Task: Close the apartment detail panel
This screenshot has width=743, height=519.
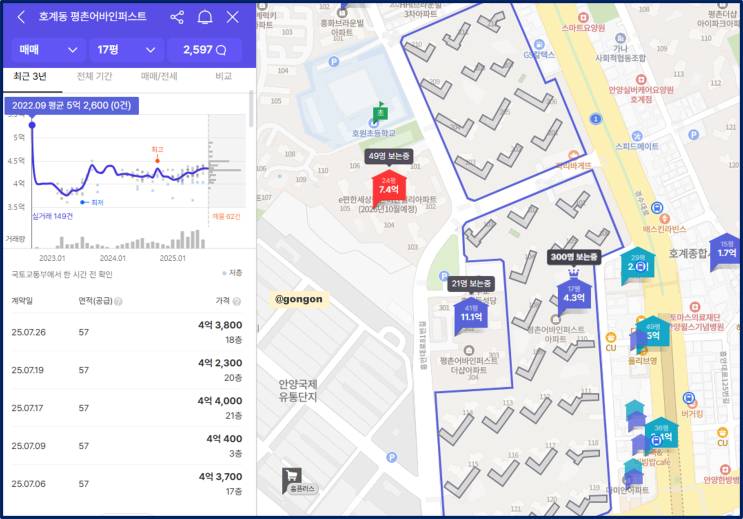Action: (233, 17)
